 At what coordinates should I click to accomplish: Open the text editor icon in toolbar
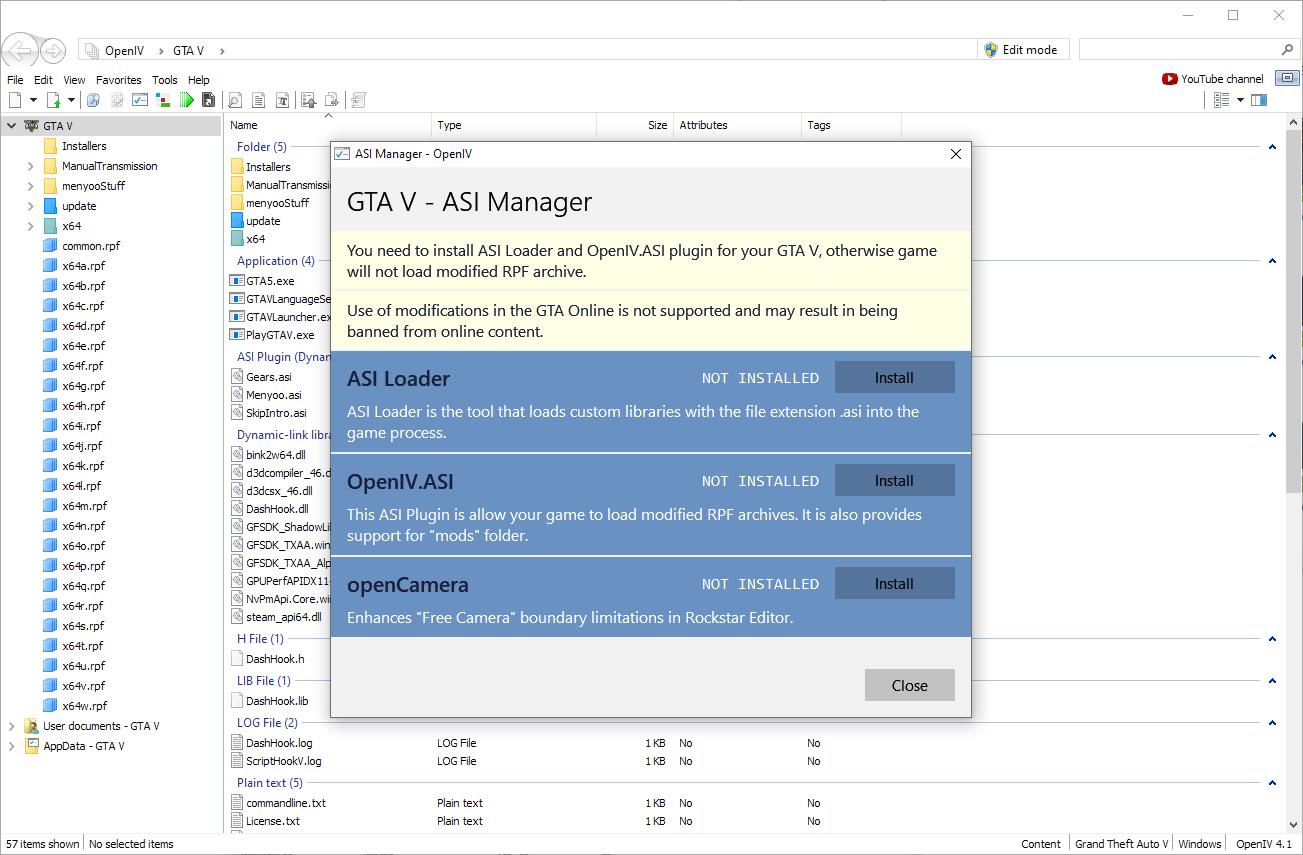(257, 99)
